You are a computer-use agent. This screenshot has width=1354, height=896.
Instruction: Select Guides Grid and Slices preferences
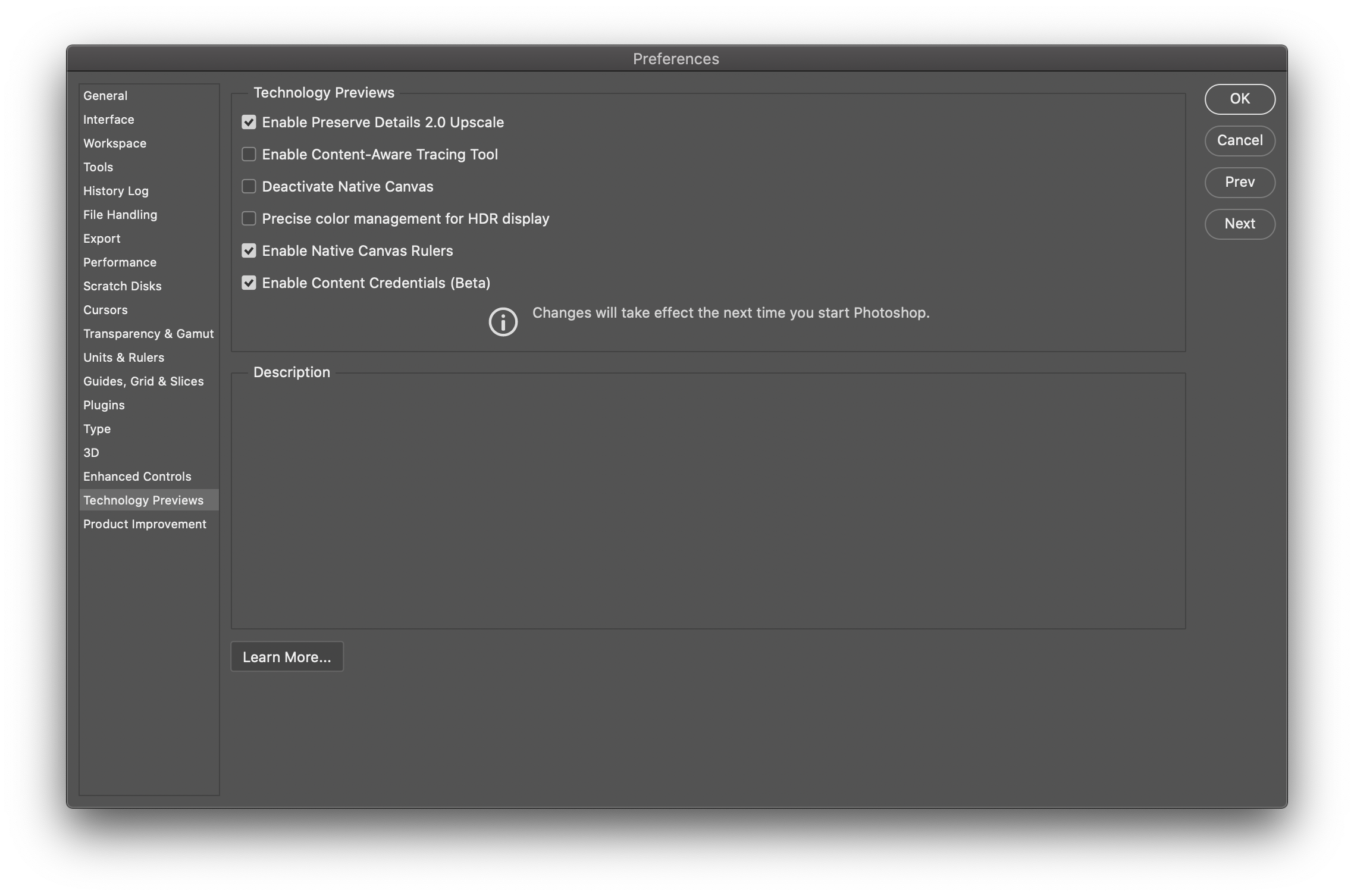143,380
